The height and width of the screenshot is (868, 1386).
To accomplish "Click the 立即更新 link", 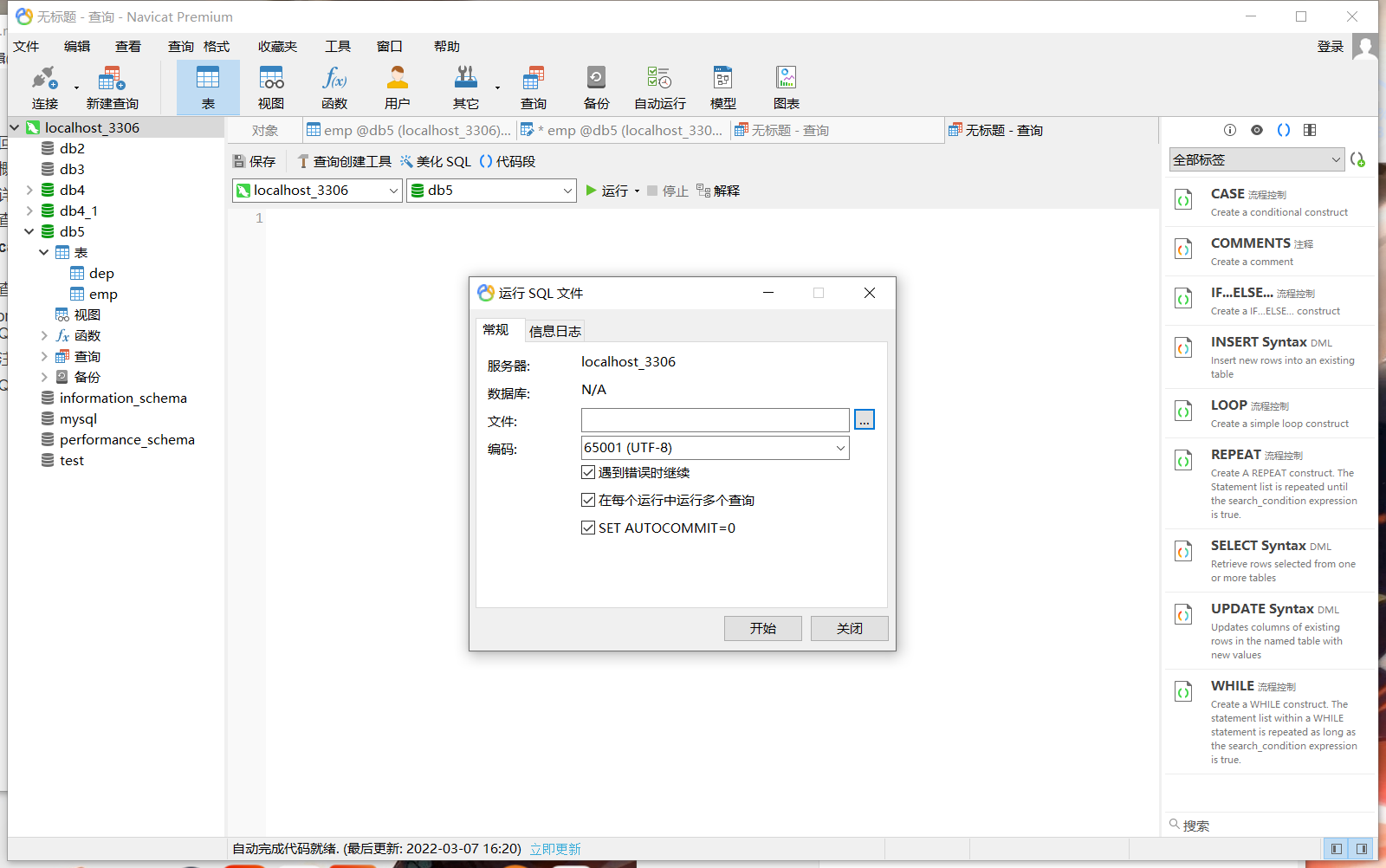I will 555,849.
